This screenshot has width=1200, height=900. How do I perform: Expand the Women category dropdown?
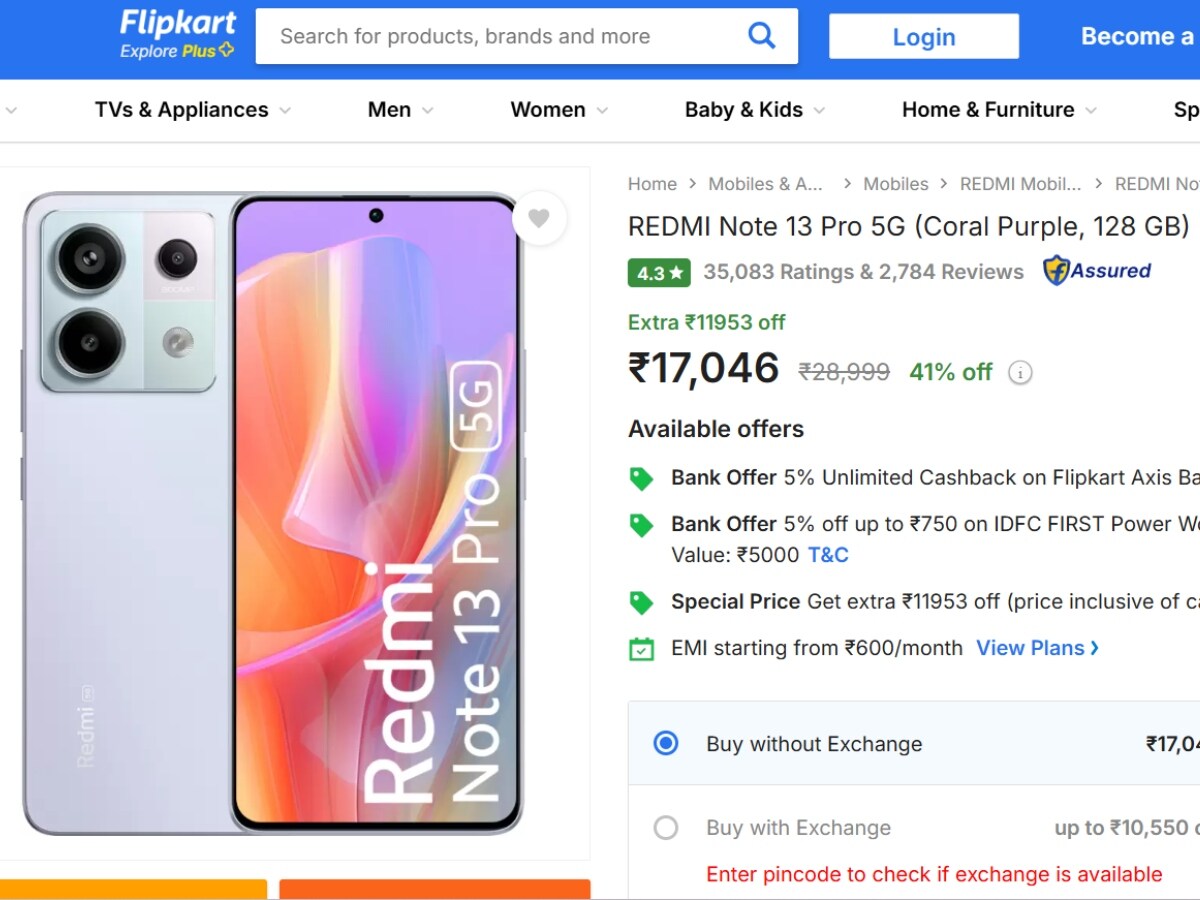coord(558,110)
